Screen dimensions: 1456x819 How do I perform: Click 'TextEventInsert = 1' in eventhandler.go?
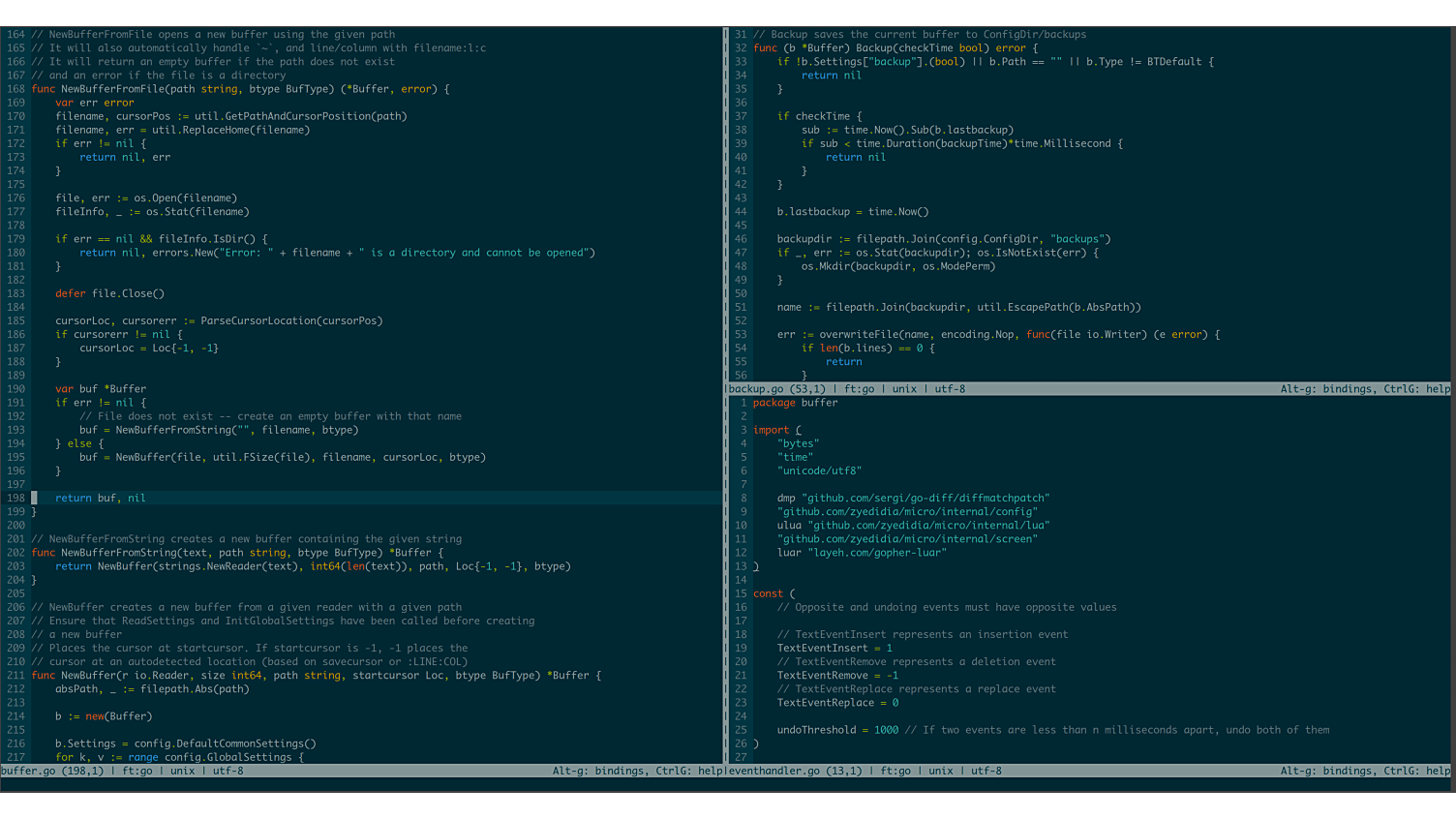834,649
